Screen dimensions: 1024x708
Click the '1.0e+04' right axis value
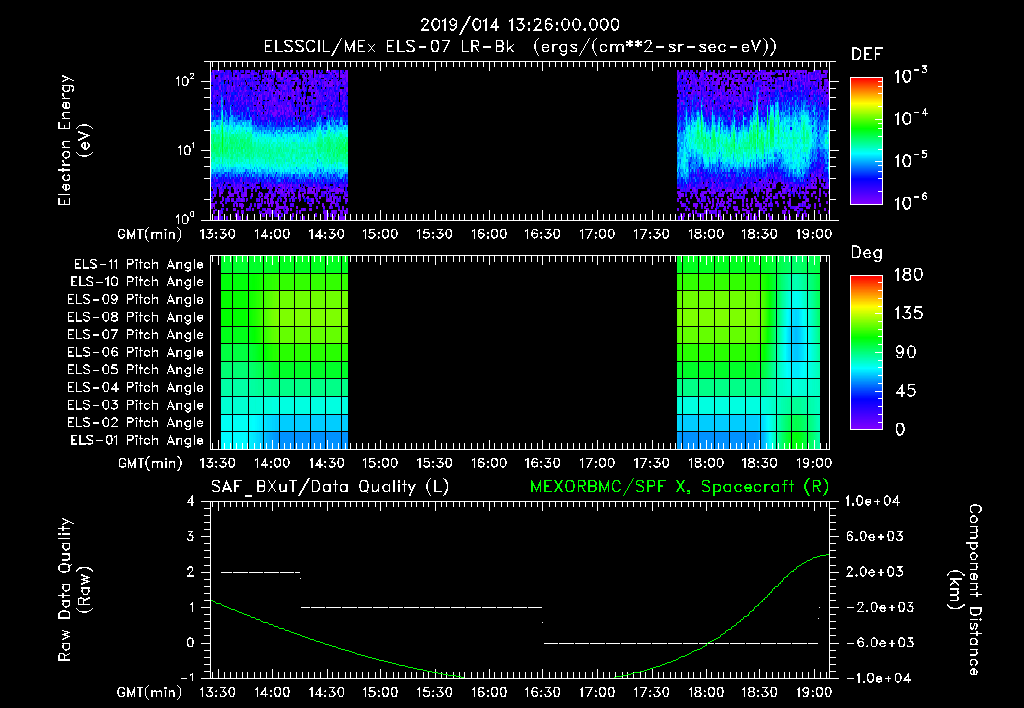[872, 501]
